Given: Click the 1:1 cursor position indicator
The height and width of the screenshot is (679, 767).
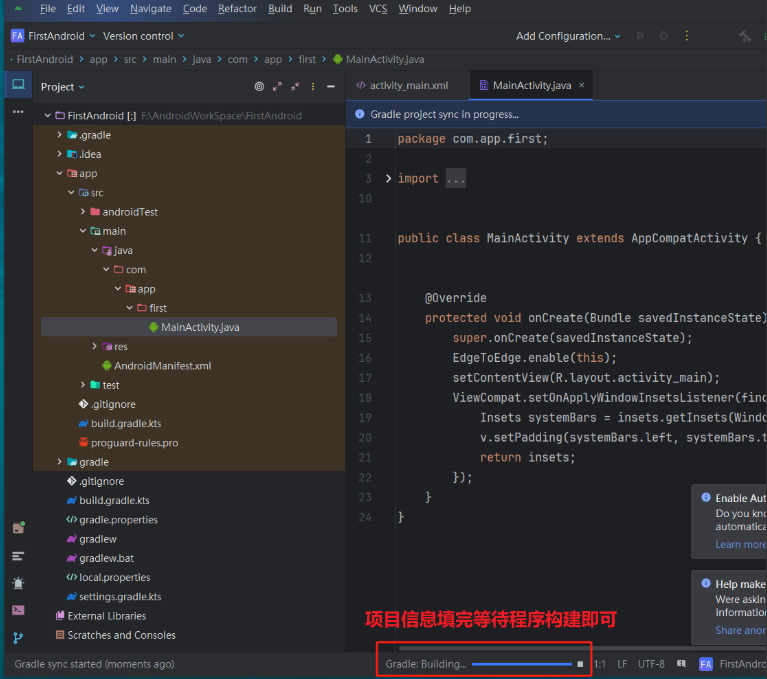Looking at the screenshot, I should 600,664.
